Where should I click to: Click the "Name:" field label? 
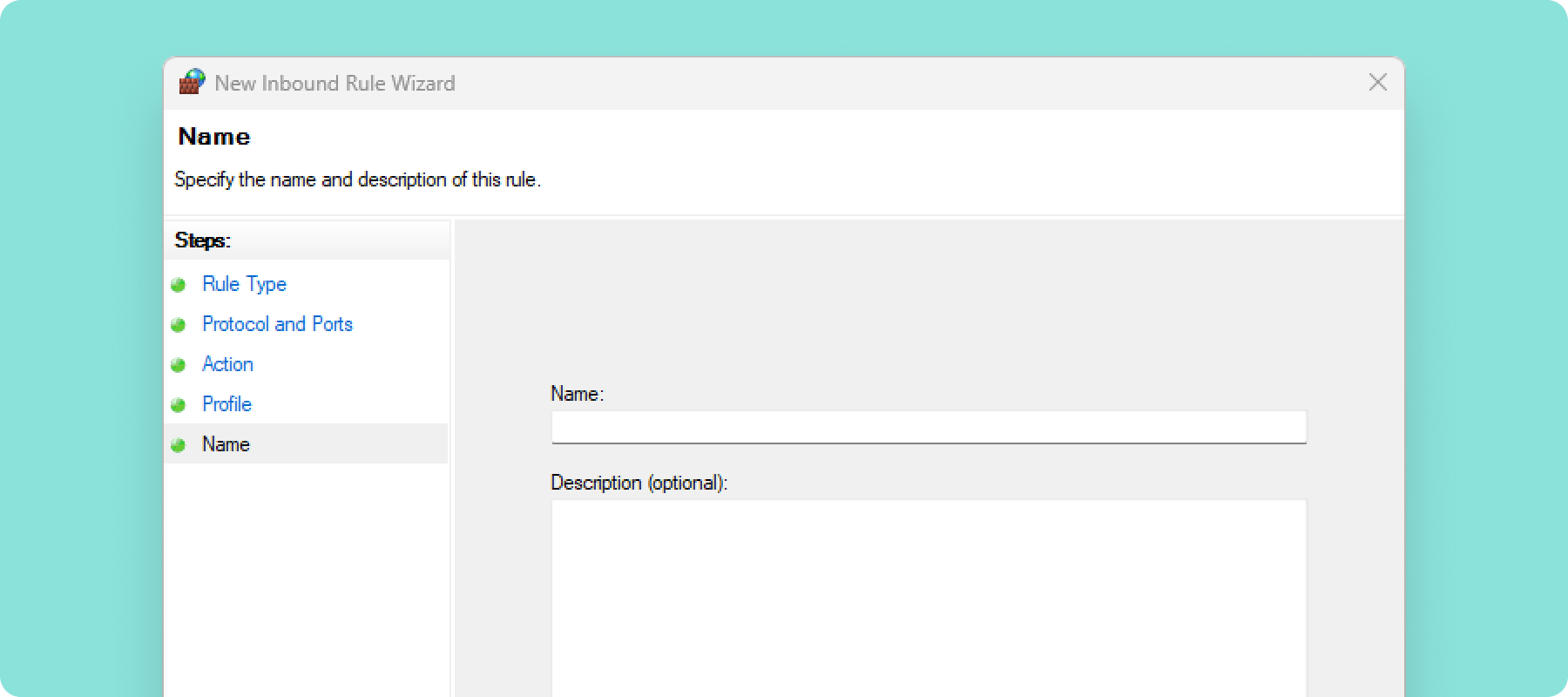577,394
